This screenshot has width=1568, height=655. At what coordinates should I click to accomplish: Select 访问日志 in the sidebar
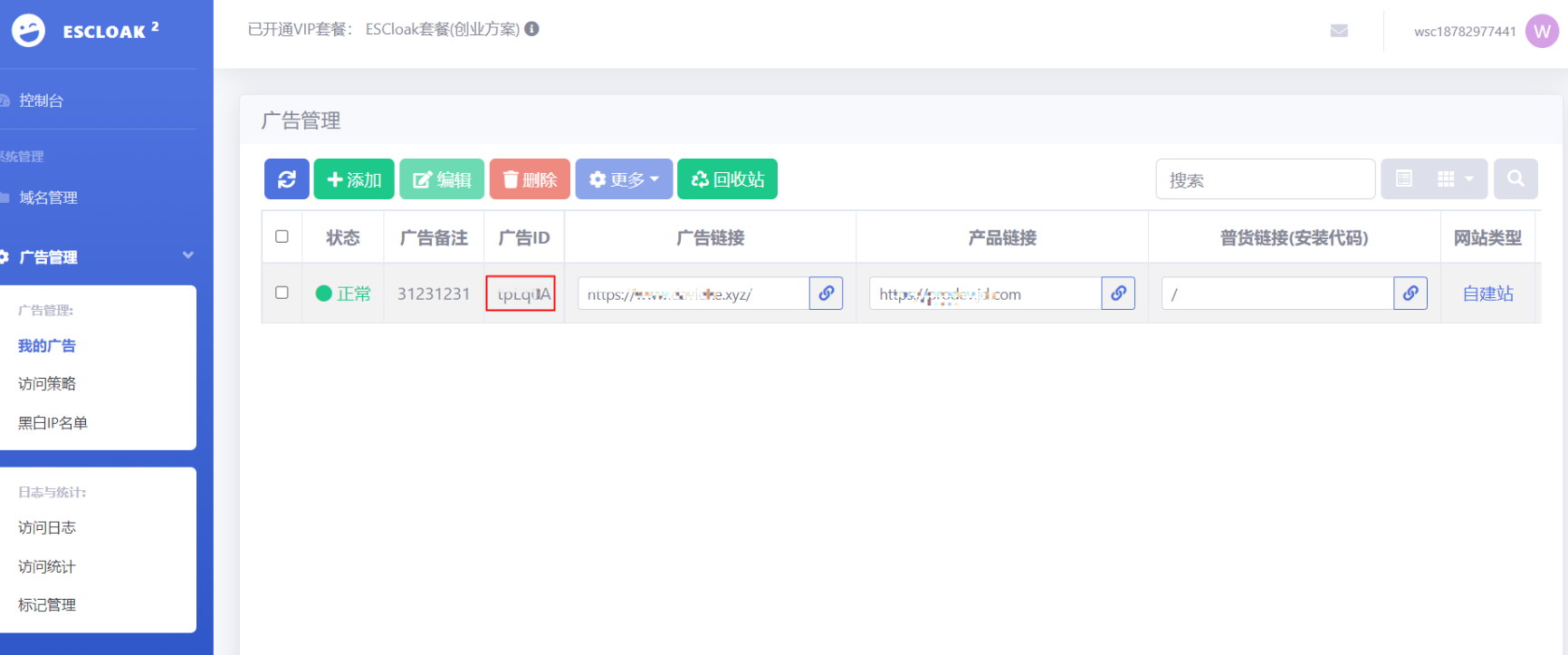[47, 527]
